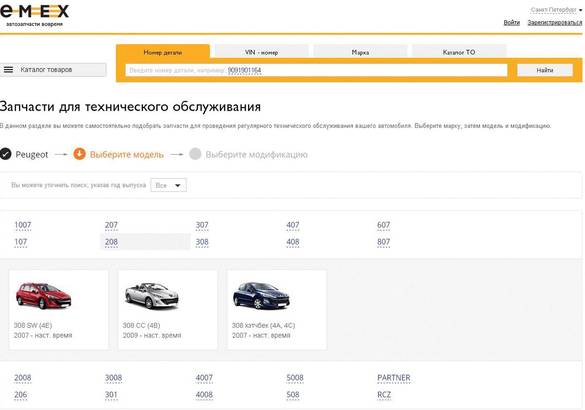Image resolution: width=585 pixels, height=410 pixels.
Task: Click the Запчасти для технического обслуживания heading
Action: point(130,107)
